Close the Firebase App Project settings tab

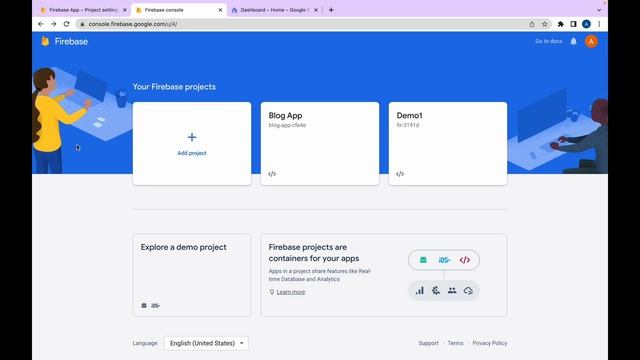point(125,10)
